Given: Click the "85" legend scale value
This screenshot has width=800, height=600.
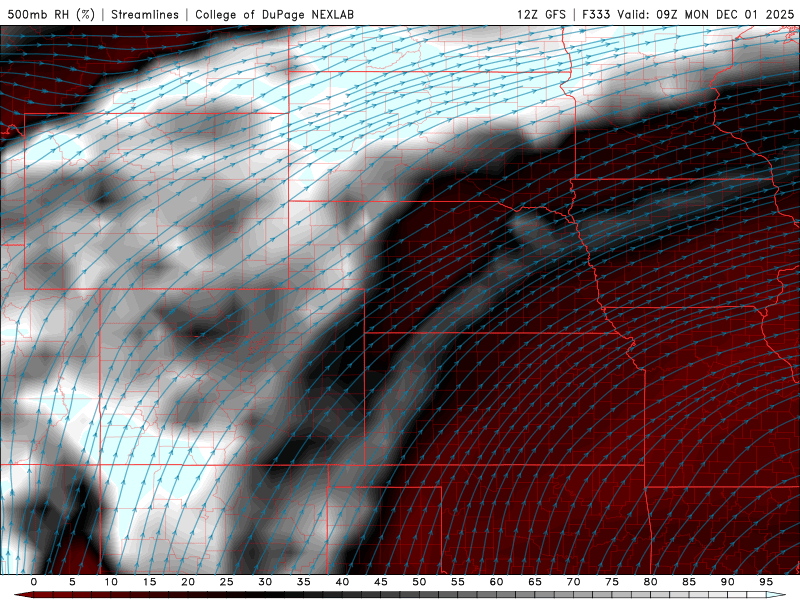Looking at the screenshot, I should pyautogui.click(x=689, y=582).
